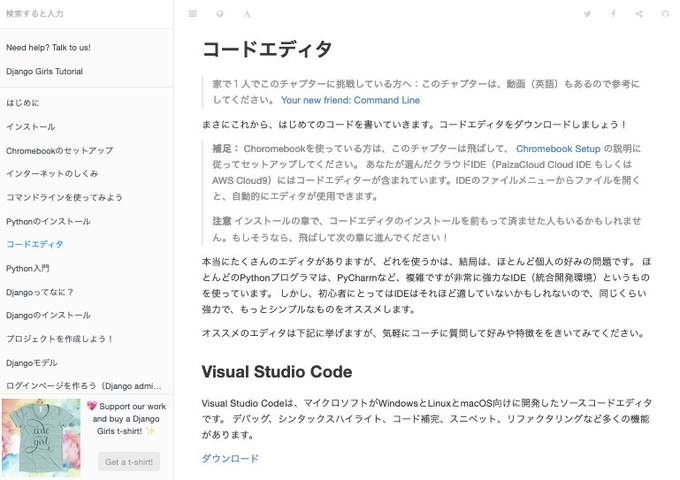680x480 pixels.
Task: Open Djangoモデル chapter
Action: (x=32, y=363)
